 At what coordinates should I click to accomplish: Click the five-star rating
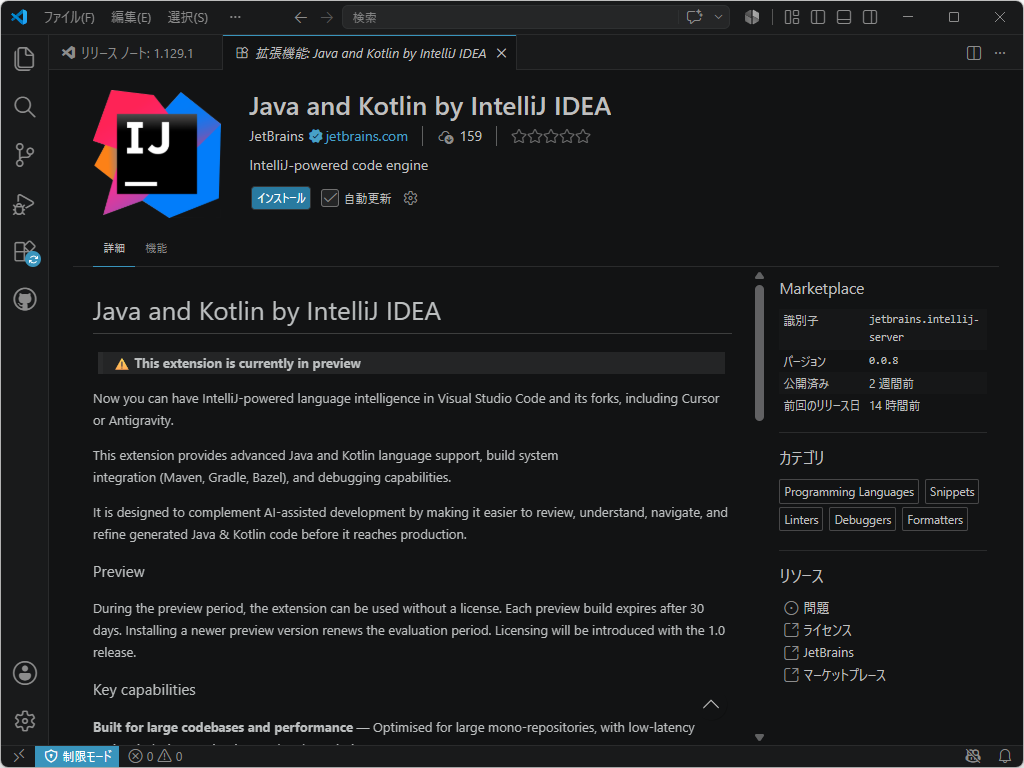pyautogui.click(x=551, y=136)
